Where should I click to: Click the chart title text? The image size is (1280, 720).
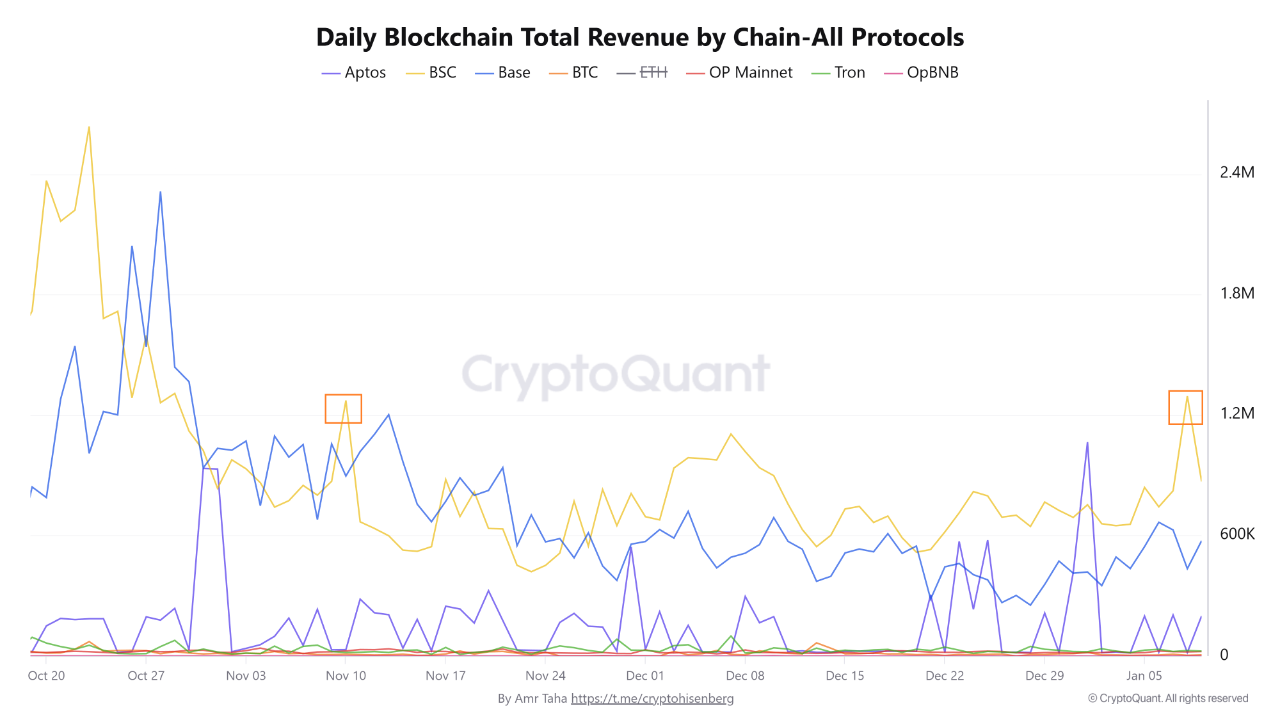click(x=640, y=38)
